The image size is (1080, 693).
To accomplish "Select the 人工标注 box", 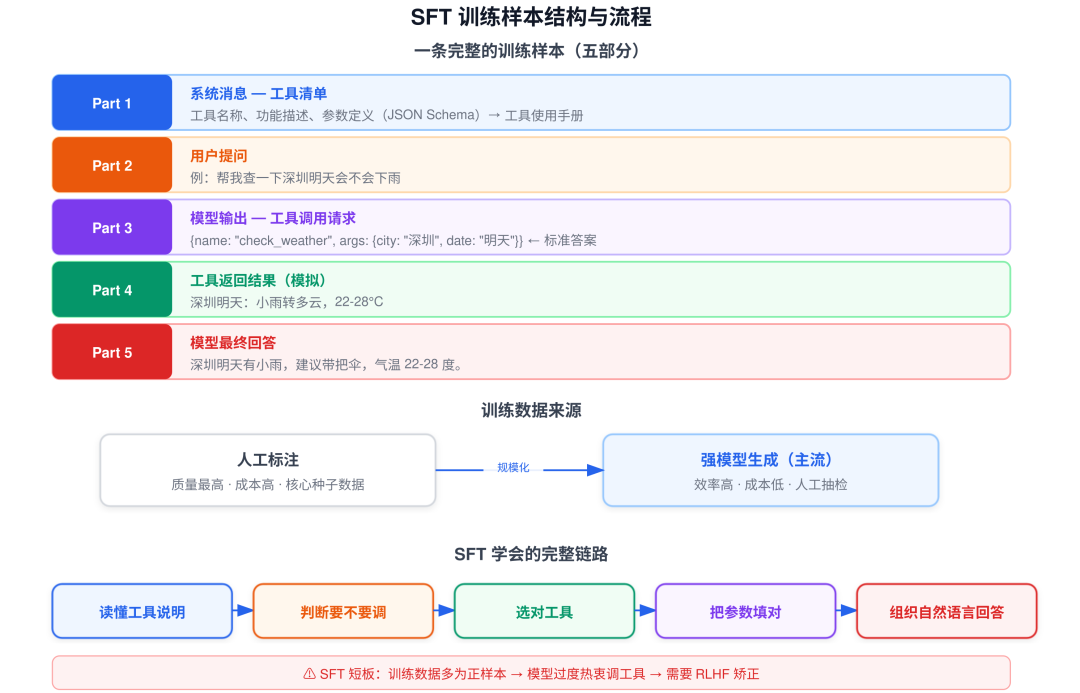I will pyautogui.click(x=268, y=470).
